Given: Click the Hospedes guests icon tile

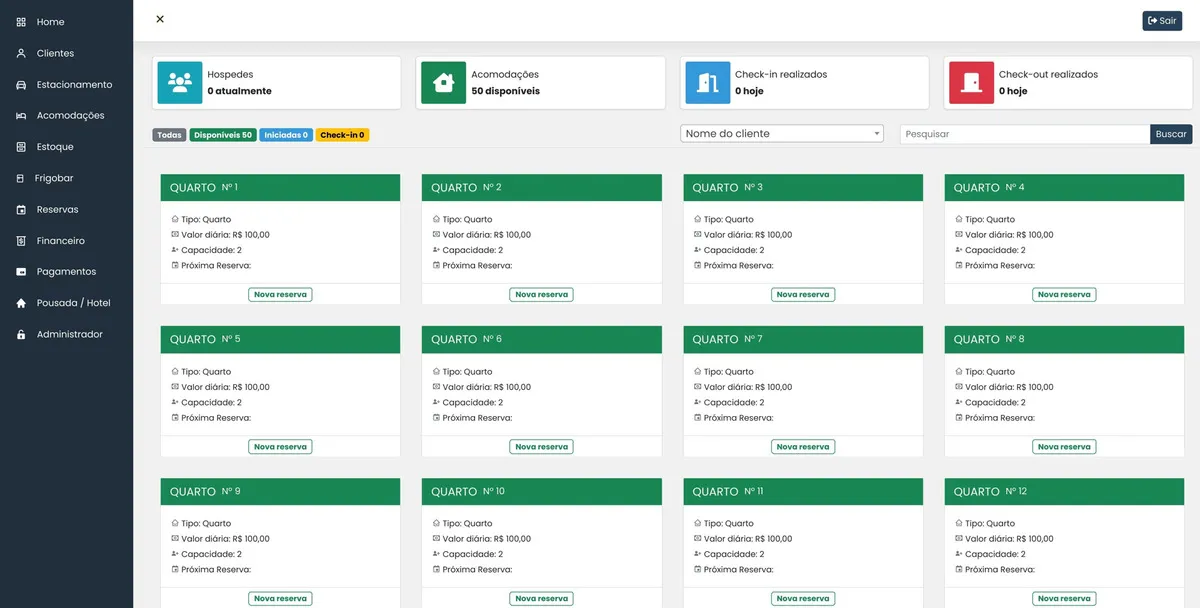Looking at the screenshot, I should pyautogui.click(x=180, y=83).
